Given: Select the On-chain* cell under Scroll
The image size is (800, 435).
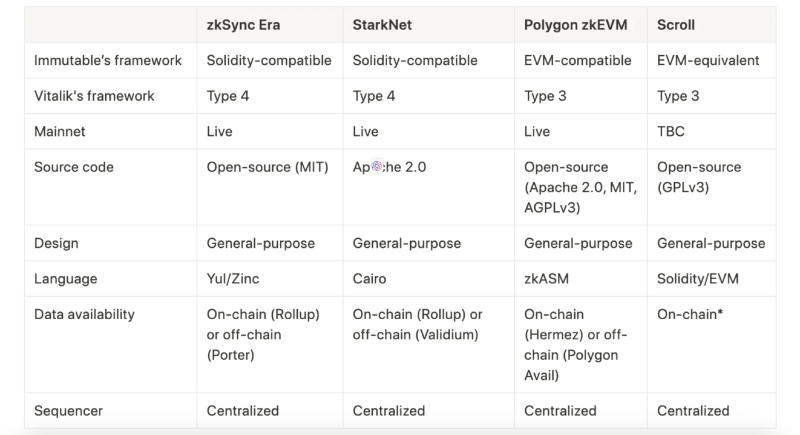Looking at the screenshot, I should coord(691,314).
